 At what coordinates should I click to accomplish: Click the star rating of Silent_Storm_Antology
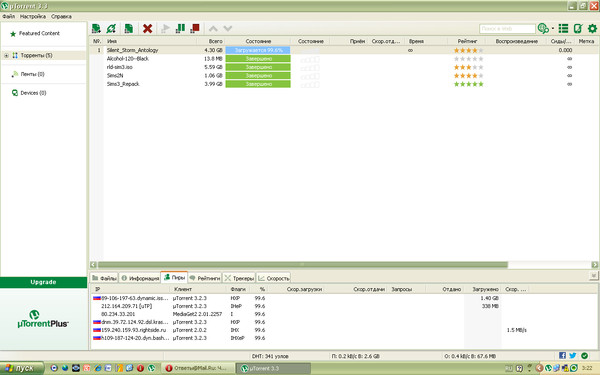click(x=468, y=50)
